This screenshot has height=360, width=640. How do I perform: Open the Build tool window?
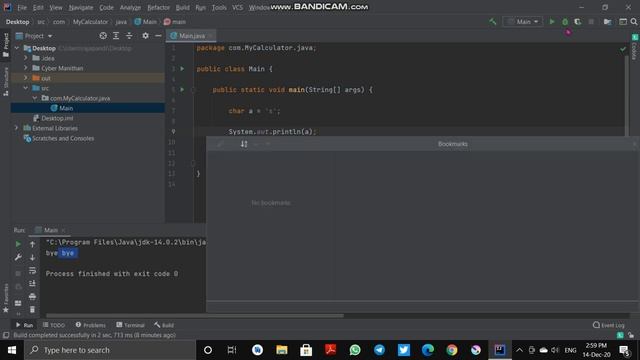tap(164, 325)
